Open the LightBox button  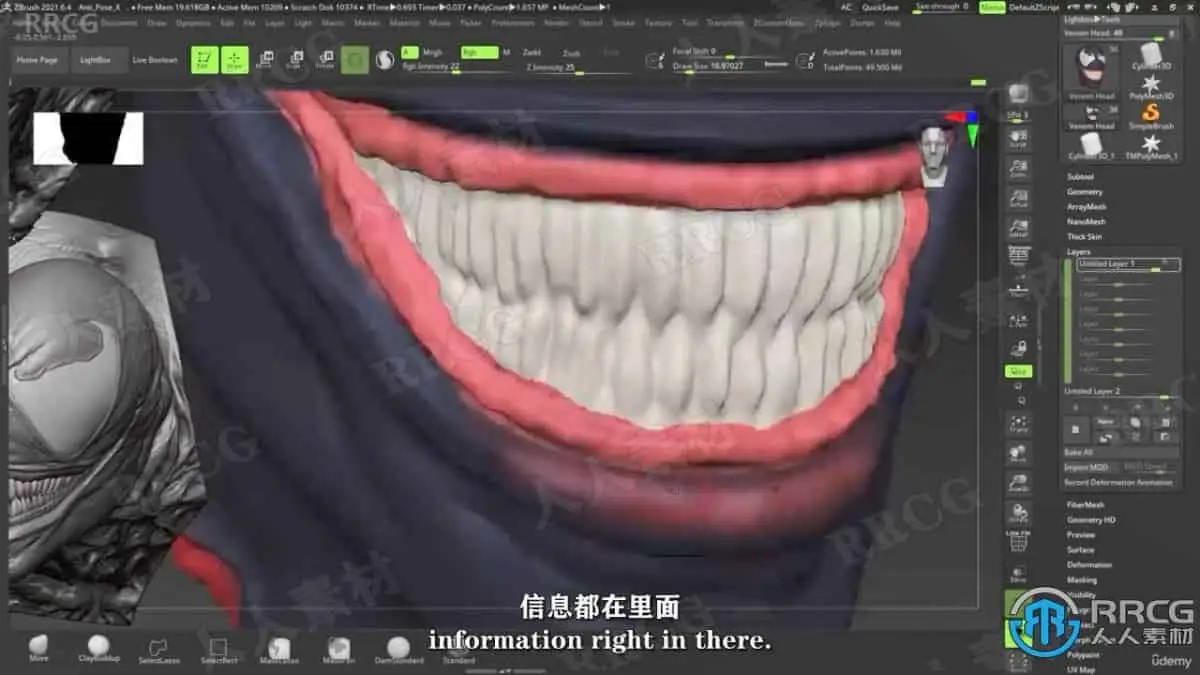(x=99, y=60)
